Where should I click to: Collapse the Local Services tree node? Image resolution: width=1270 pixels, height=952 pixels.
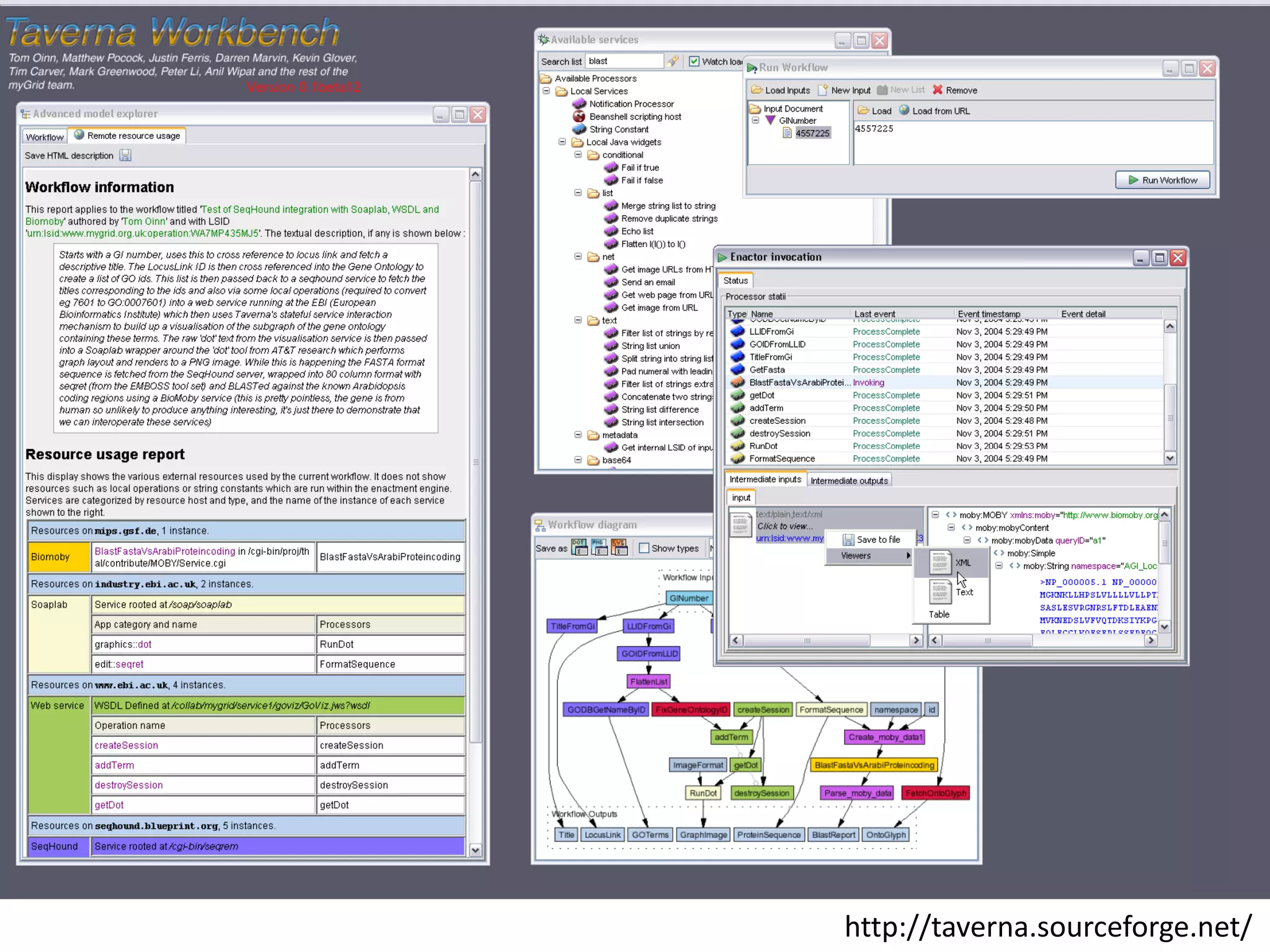pos(546,91)
